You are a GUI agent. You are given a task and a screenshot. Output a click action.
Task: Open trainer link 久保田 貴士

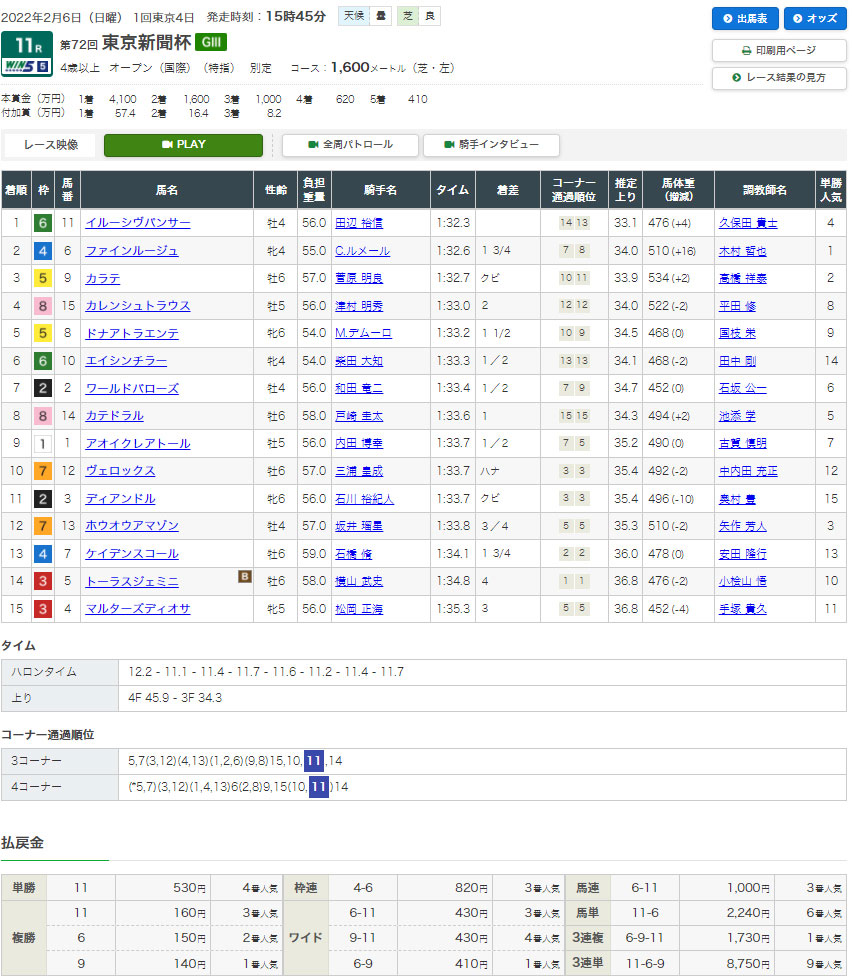[x=747, y=223]
